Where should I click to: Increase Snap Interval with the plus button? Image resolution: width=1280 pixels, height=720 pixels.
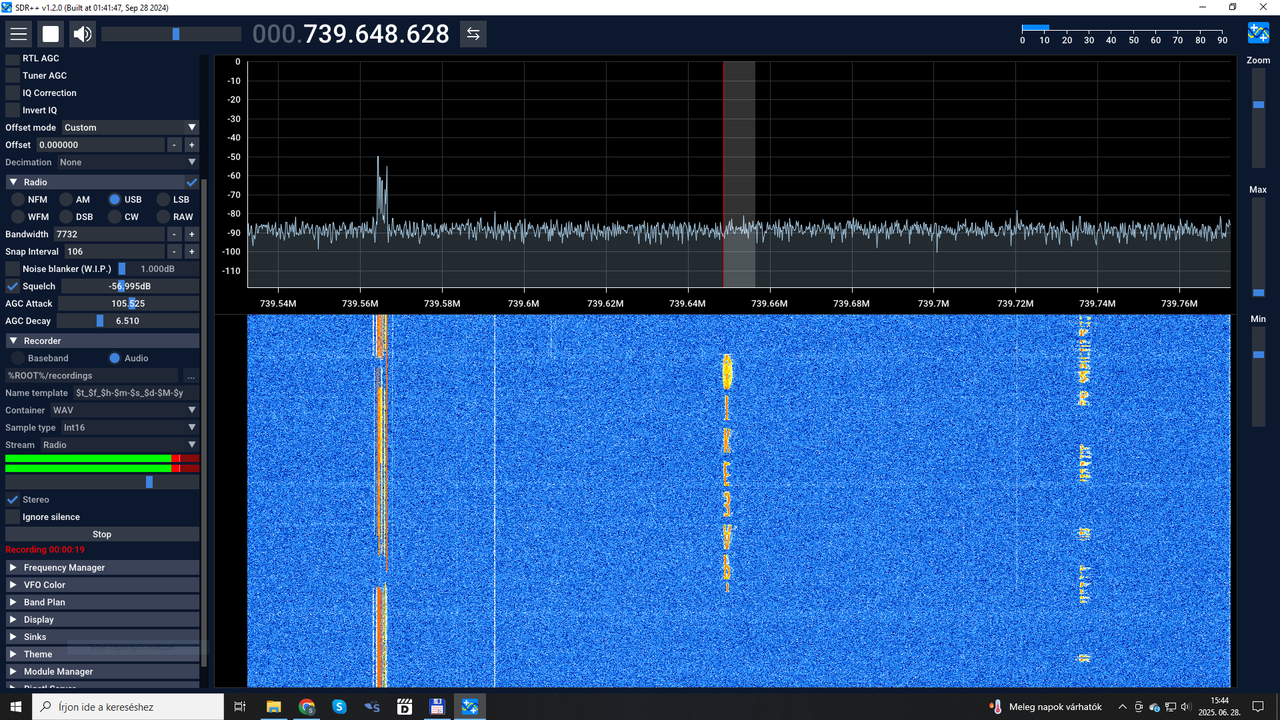191,252
